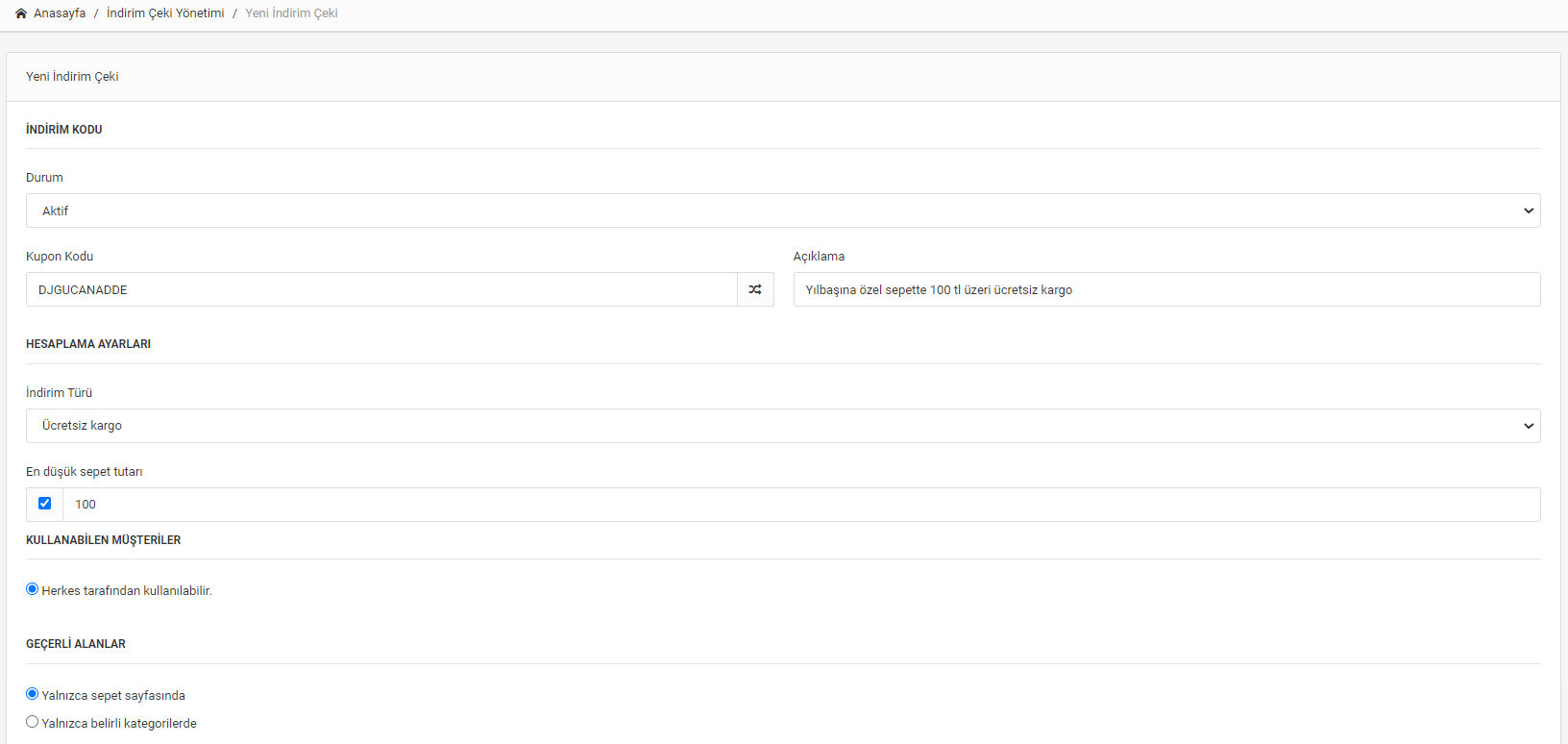Generate random coupon code with shuffle icon

[755, 289]
